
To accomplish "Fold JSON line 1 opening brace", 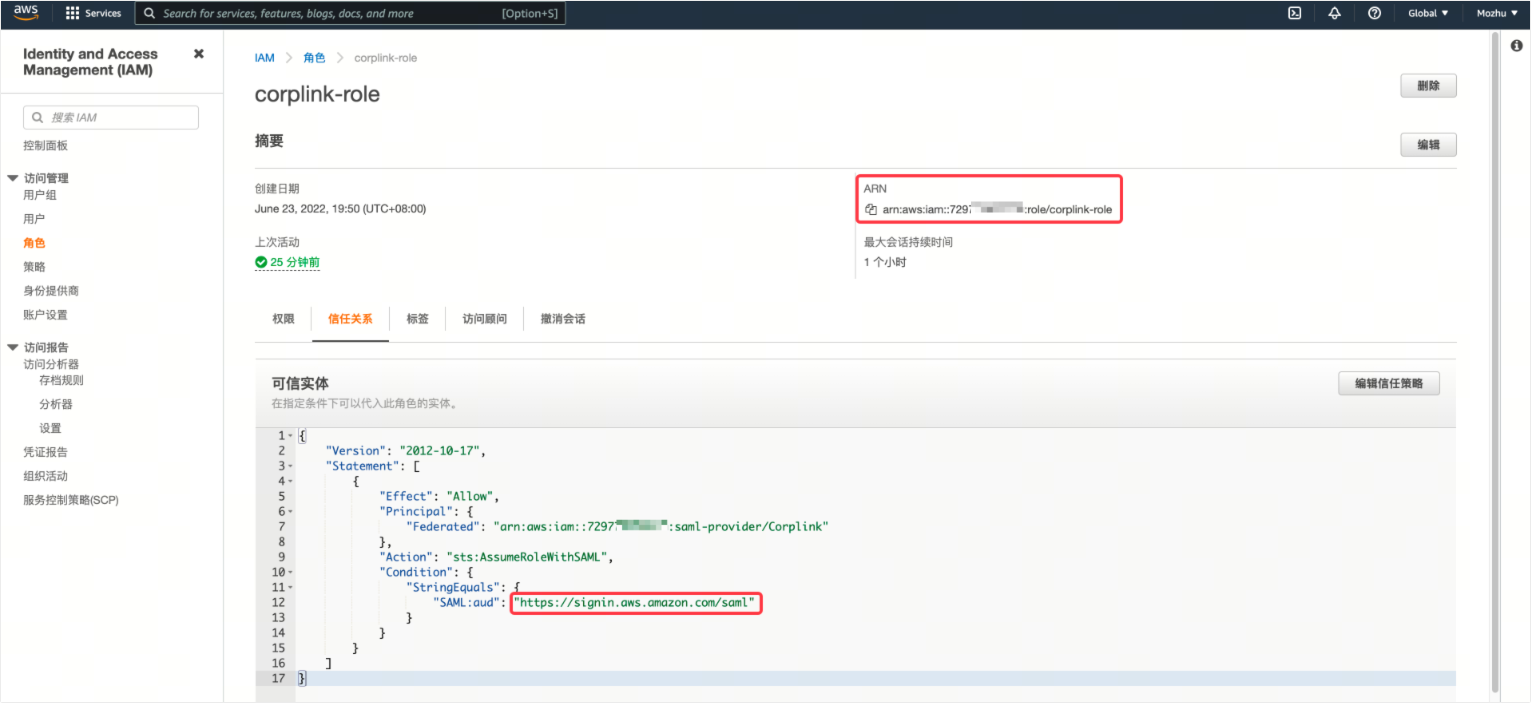I will click(x=291, y=436).
